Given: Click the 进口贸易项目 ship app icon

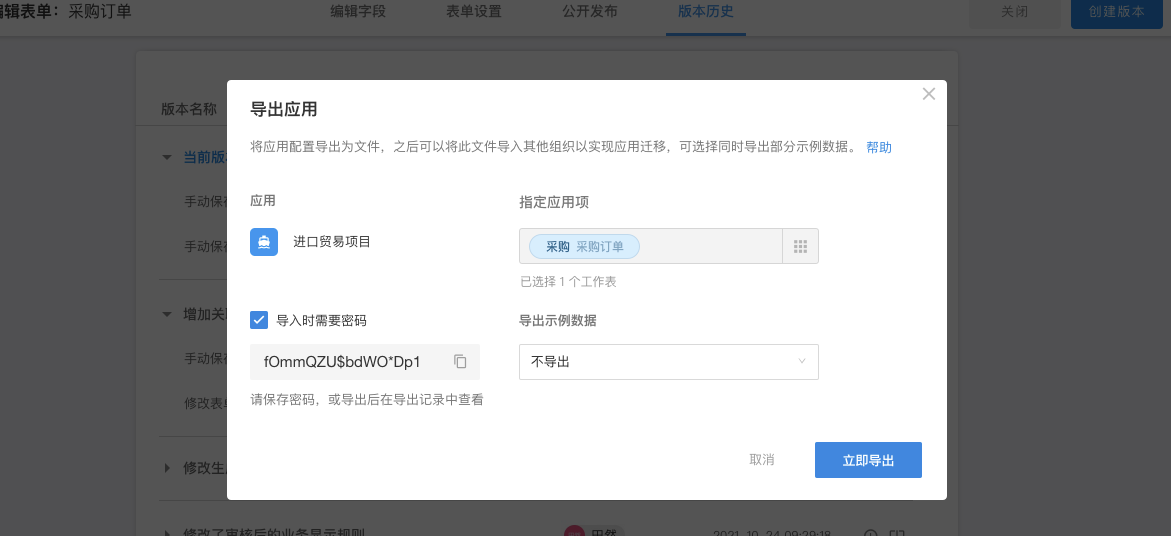Looking at the screenshot, I should pos(264,242).
